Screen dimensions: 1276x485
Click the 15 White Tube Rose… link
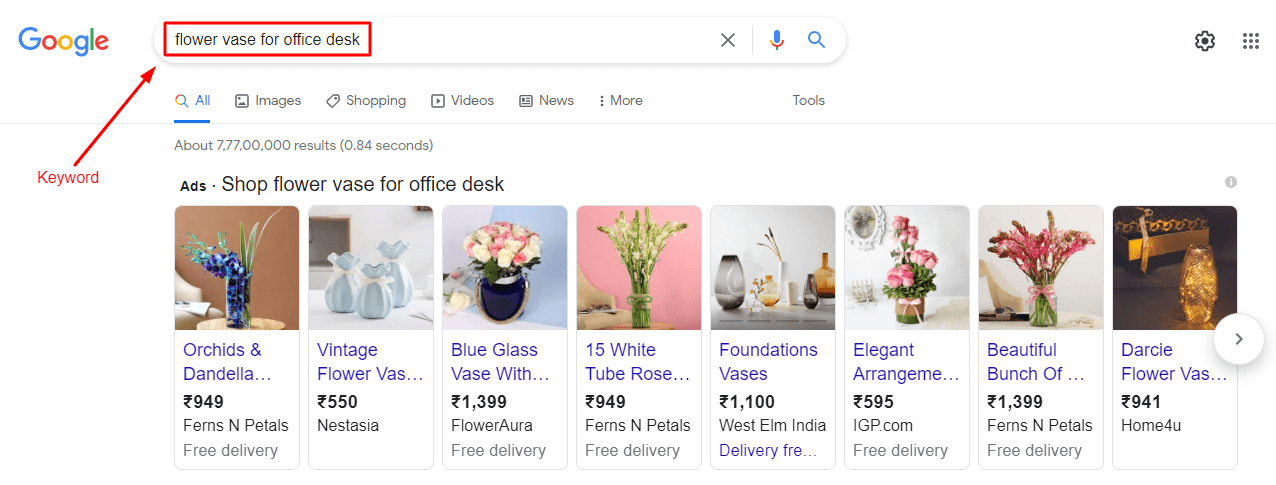(638, 362)
